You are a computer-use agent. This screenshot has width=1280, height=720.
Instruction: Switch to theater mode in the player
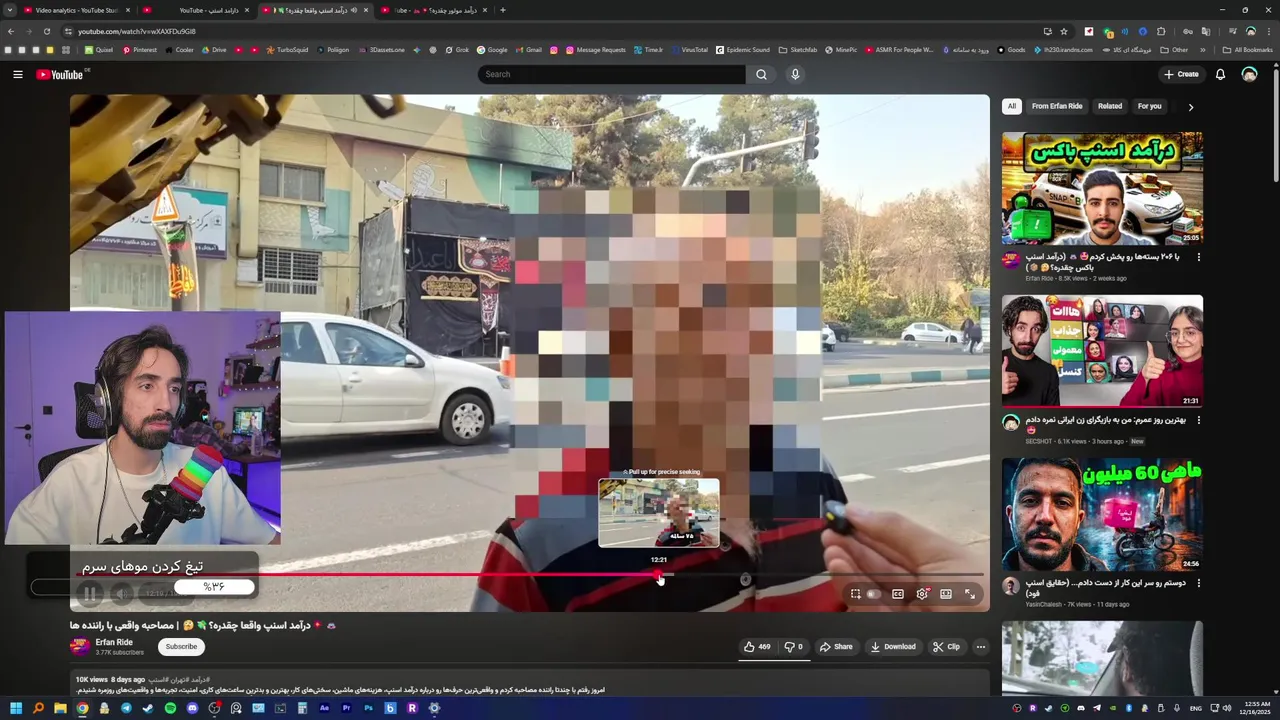946,594
